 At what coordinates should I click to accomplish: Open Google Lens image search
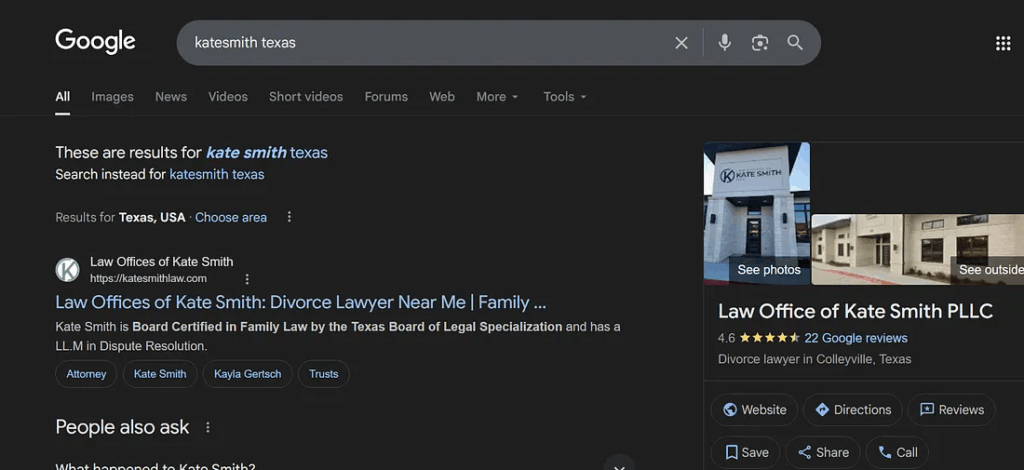760,43
